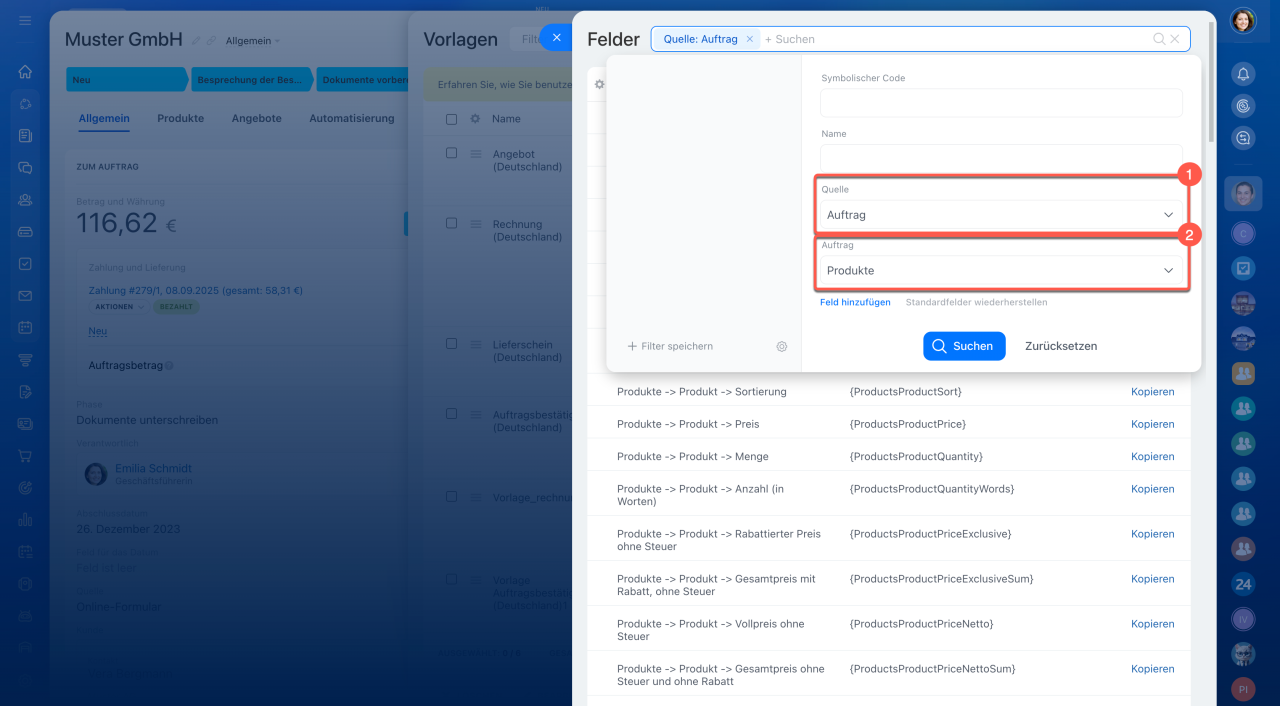Click Zurücksetzen to reset filter
This screenshot has width=1280, height=706.
[1061, 346]
